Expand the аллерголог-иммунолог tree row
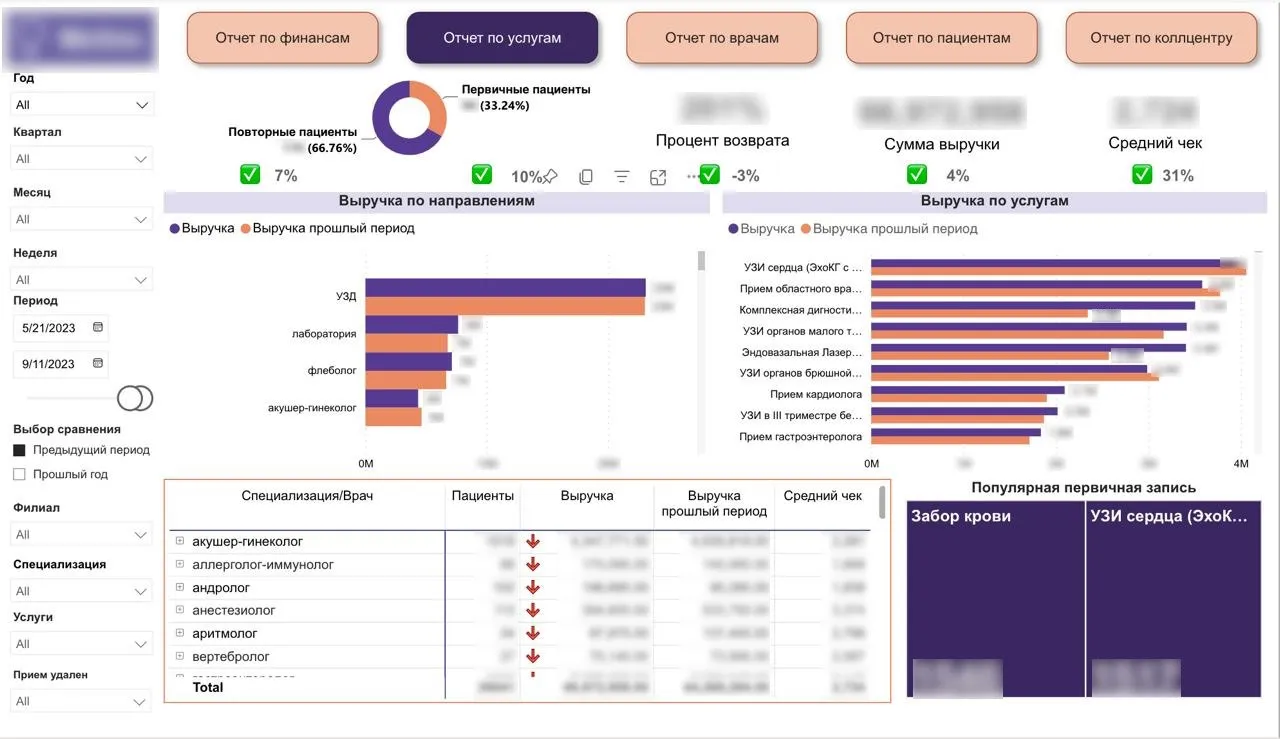Screen dimensions: 1280x739 (181, 564)
